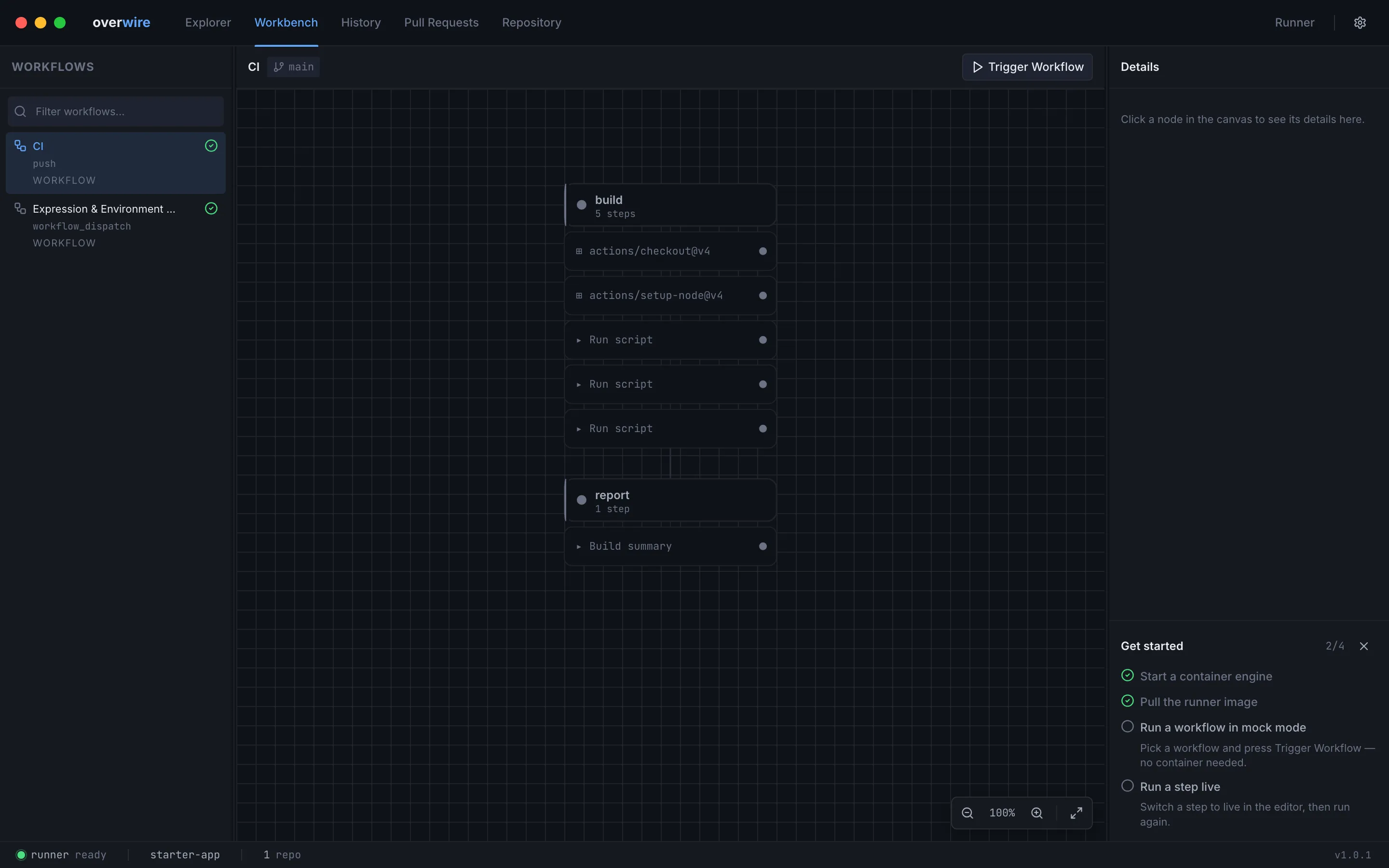Select the CI workflow in the list
The image size is (1389, 868).
click(x=115, y=163)
